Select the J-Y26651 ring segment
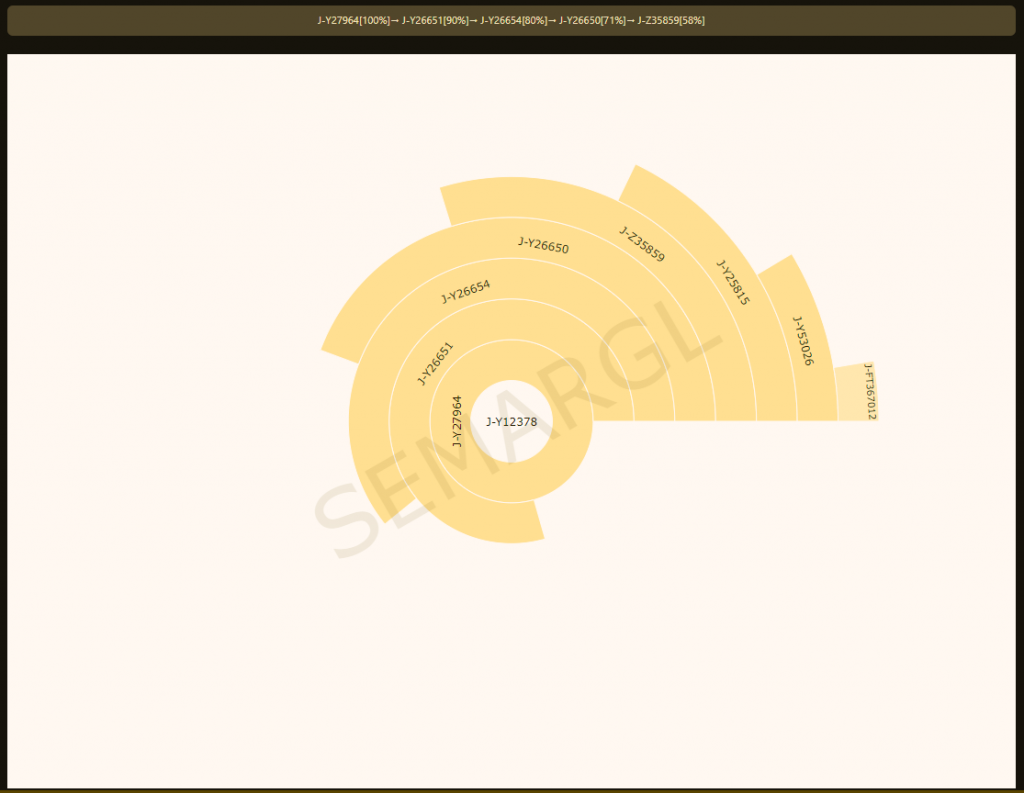The width and height of the screenshot is (1024, 793). coord(435,364)
